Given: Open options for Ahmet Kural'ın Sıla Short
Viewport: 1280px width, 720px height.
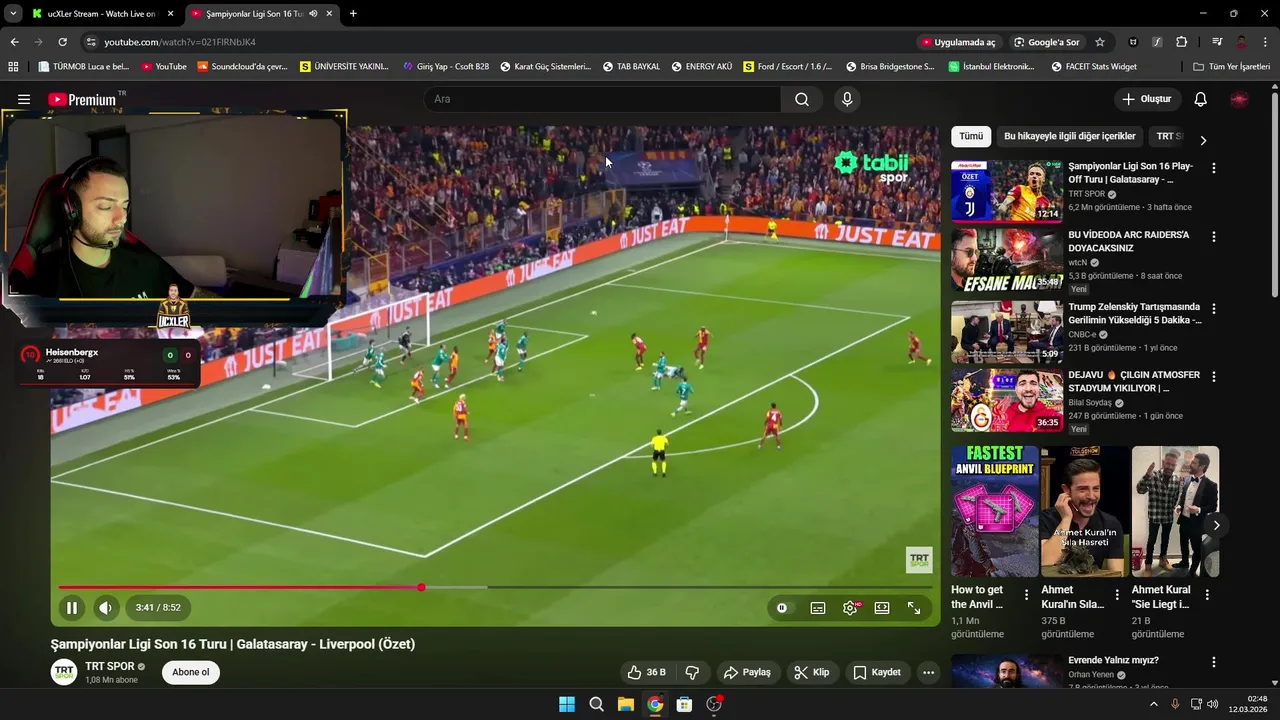Looking at the screenshot, I should (1117, 594).
